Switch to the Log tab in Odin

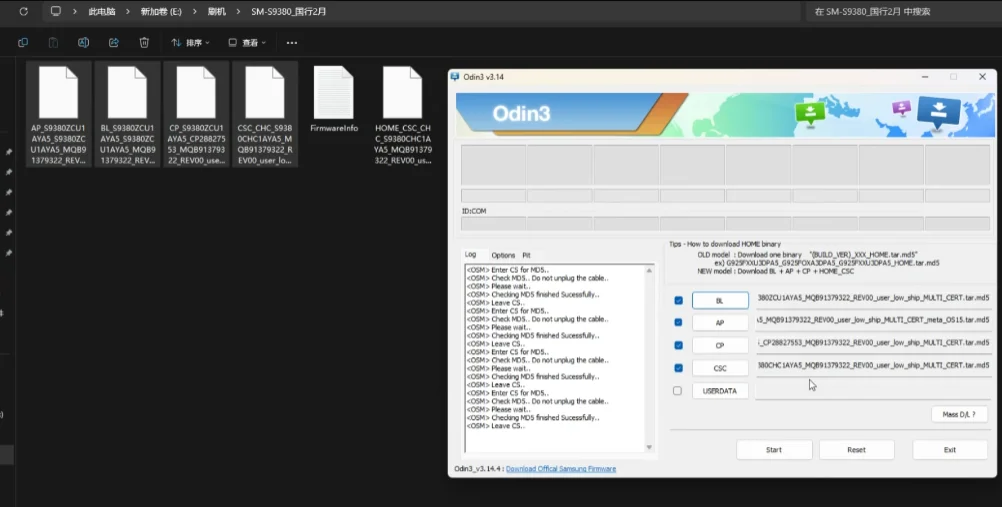[x=470, y=254]
